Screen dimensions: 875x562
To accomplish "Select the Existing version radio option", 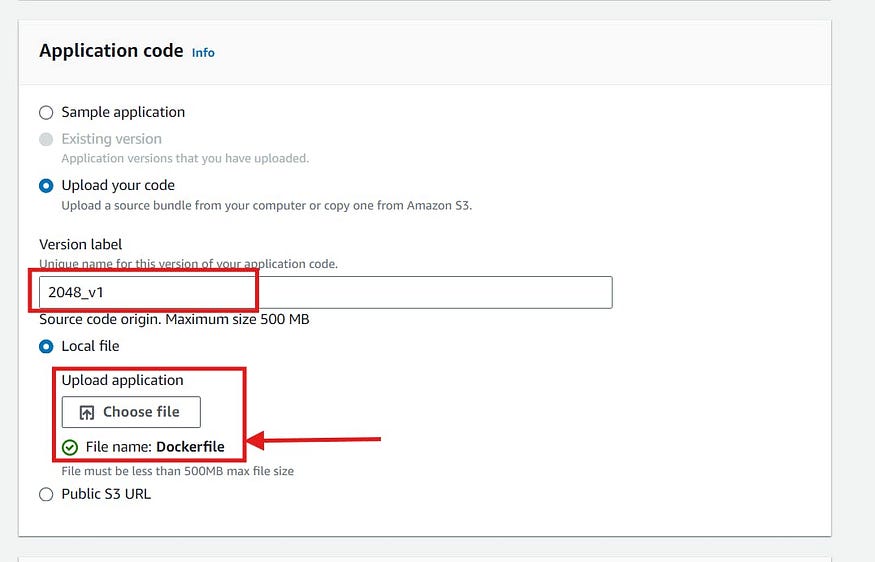I will [x=46, y=139].
